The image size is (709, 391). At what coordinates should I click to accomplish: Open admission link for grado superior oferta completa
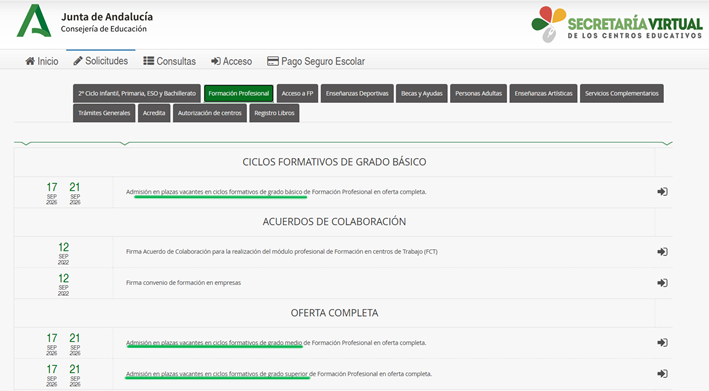[x=279, y=374]
